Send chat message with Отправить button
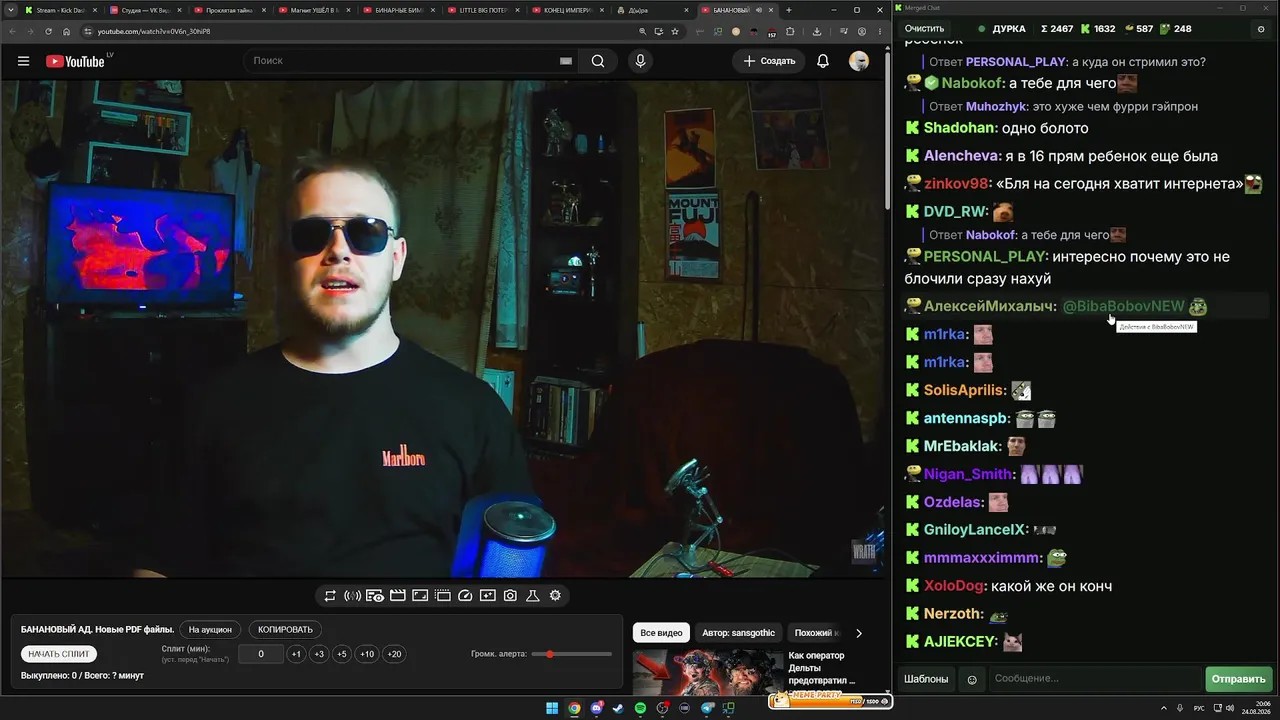1280x720 pixels. pos(1238,679)
